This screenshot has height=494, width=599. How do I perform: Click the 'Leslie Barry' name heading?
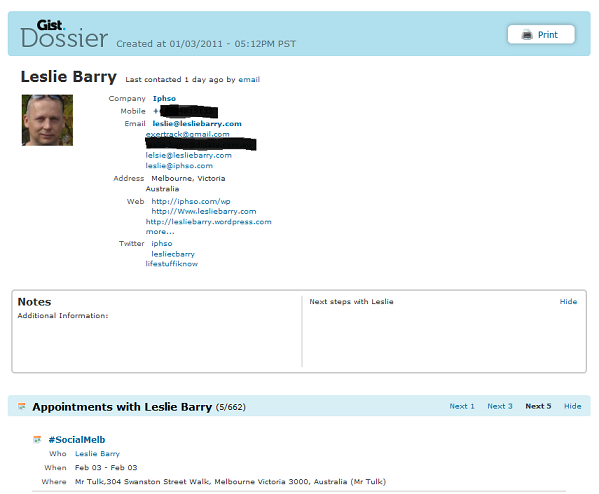[x=69, y=77]
